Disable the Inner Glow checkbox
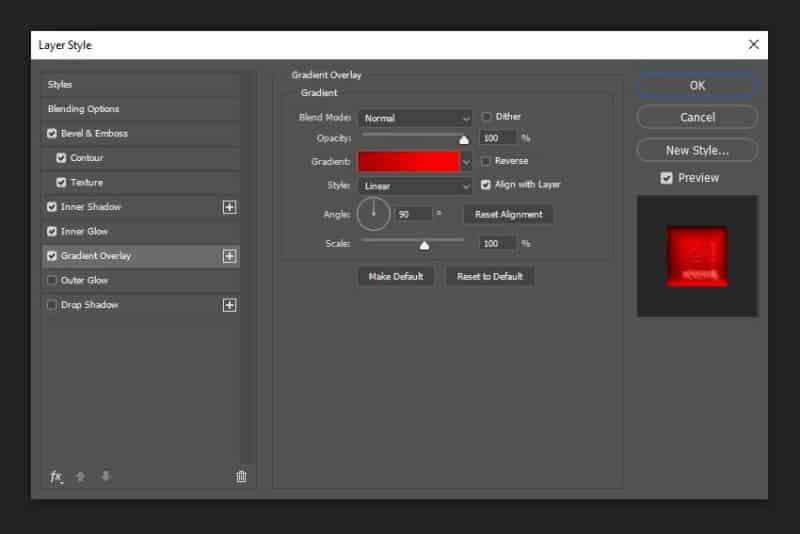Image resolution: width=800 pixels, height=534 pixels. click(x=52, y=232)
